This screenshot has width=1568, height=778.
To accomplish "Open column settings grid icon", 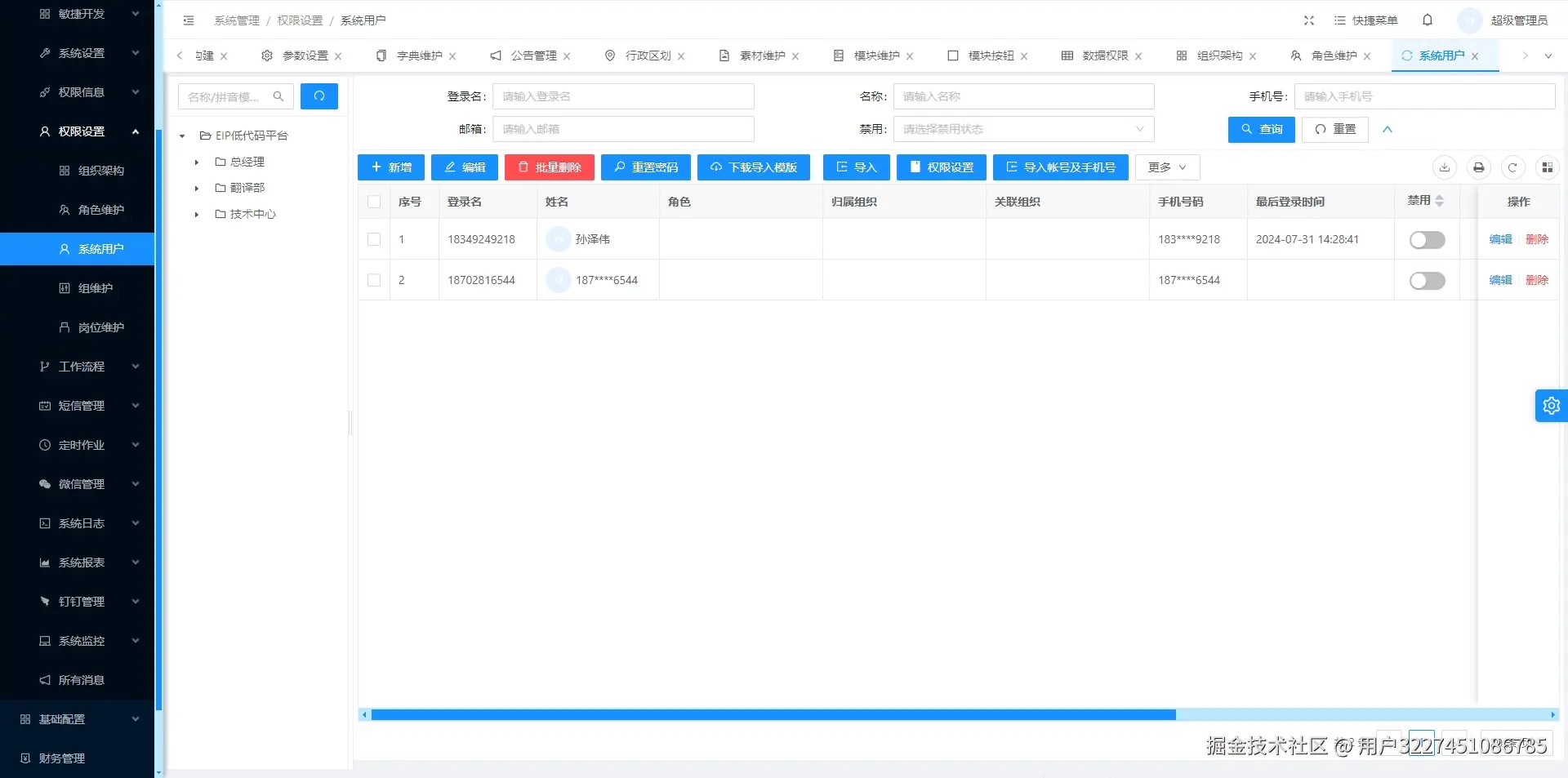I will pos(1547,167).
